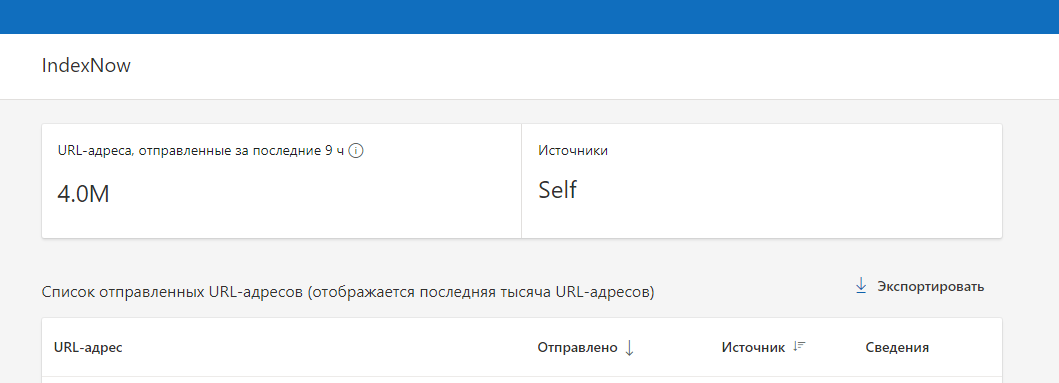Click the 4.0M submitted URLs count
Viewport: 1059px width, 383px height.
click(x=84, y=194)
